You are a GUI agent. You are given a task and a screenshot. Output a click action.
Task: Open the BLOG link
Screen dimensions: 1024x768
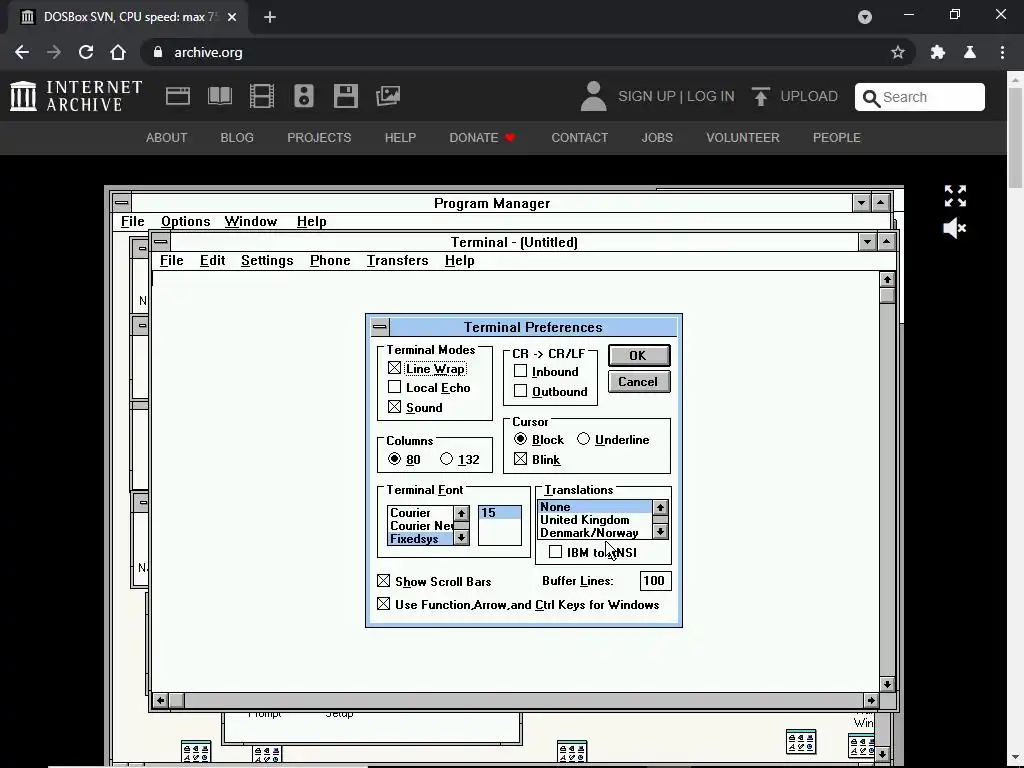(x=237, y=138)
